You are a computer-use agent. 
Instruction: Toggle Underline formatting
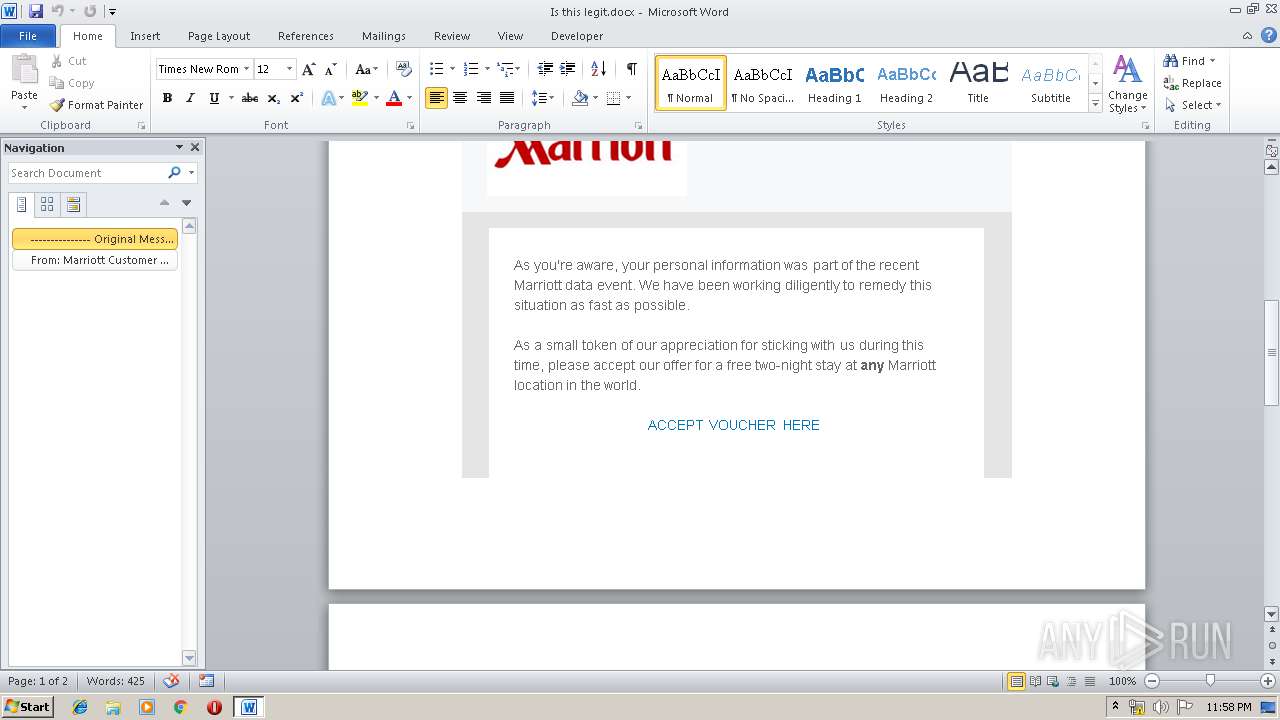tap(214, 98)
